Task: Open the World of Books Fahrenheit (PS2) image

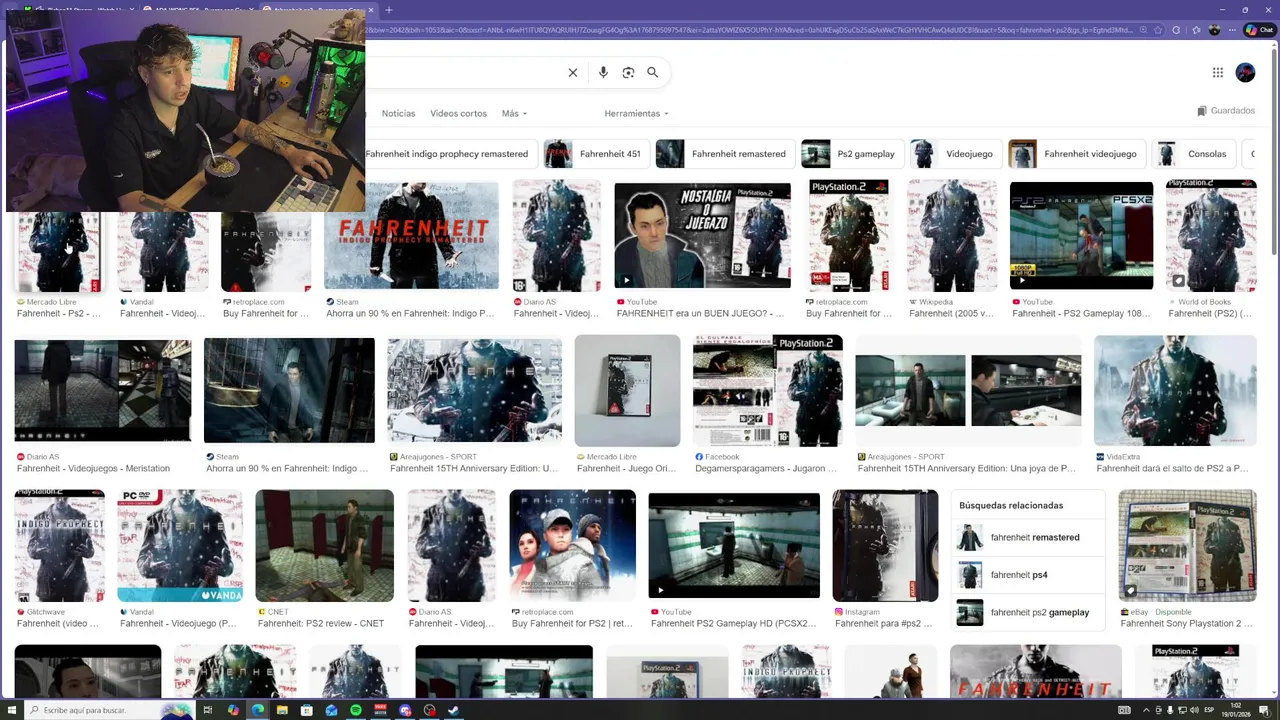Action: (1211, 236)
